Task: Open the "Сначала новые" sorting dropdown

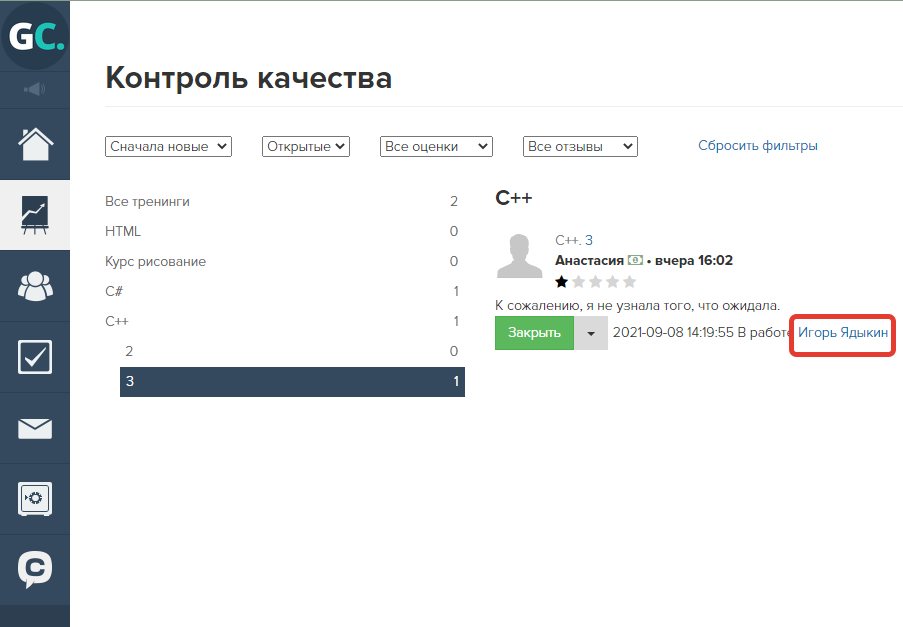Action: pos(167,146)
